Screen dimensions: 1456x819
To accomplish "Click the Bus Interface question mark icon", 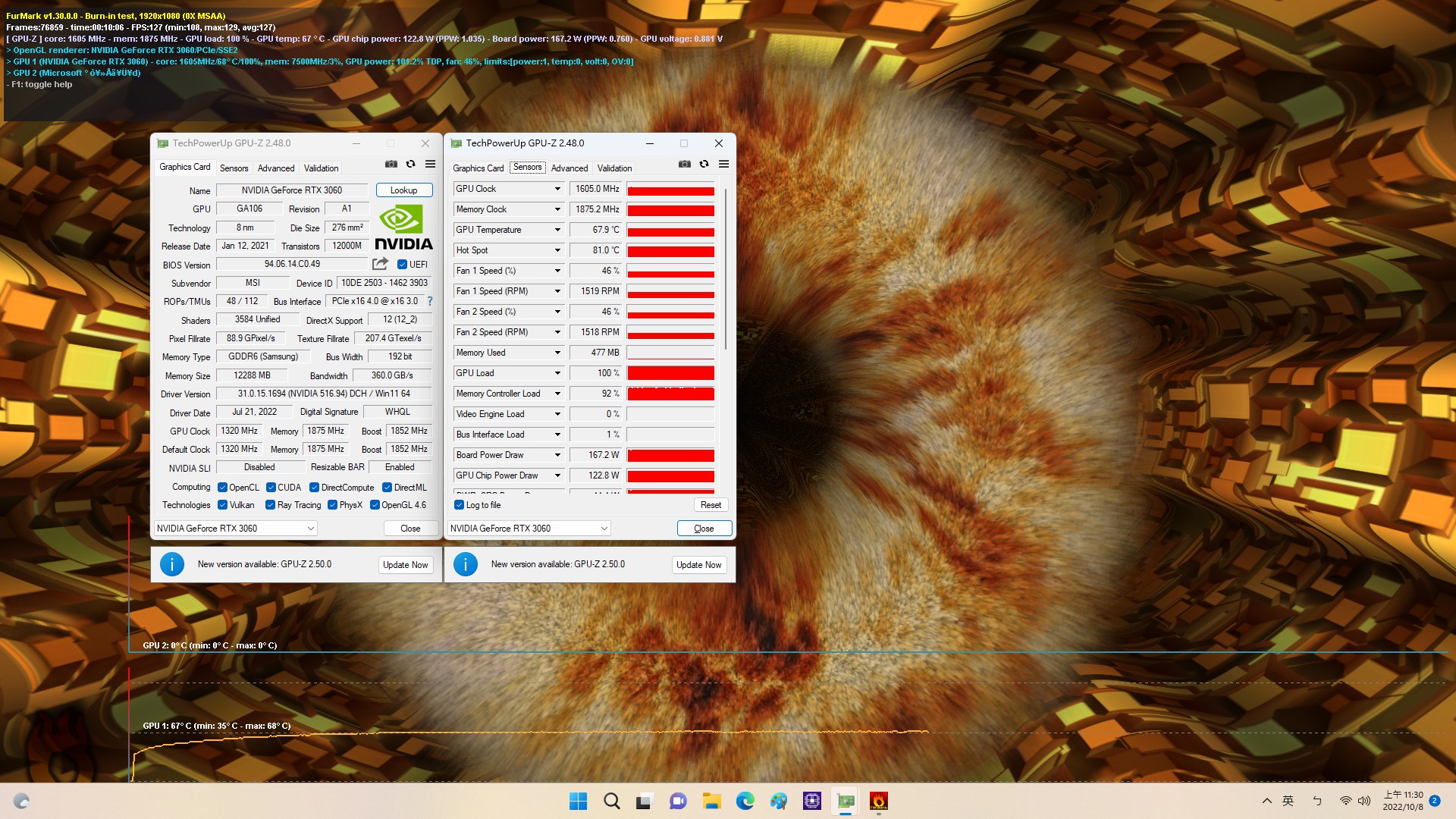I will [429, 301].
